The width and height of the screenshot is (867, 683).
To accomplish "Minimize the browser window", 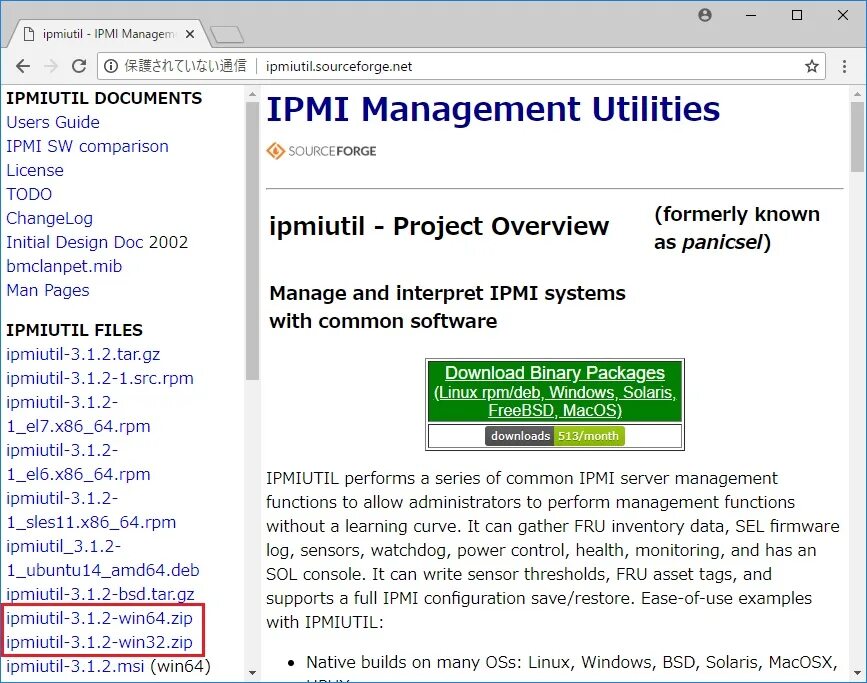I will pyautogui.click(x=750, y=15).
